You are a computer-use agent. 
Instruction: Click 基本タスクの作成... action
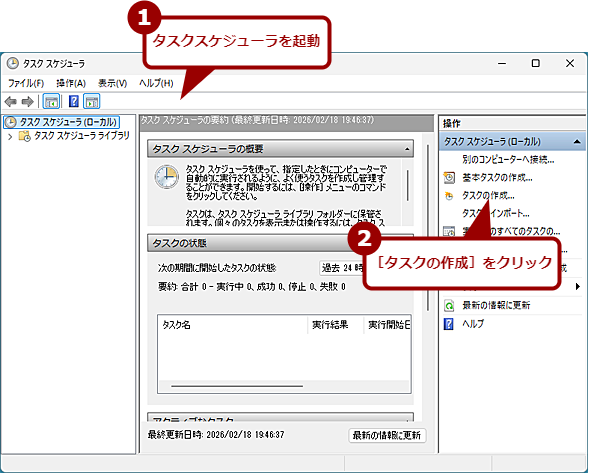point(497,177)
